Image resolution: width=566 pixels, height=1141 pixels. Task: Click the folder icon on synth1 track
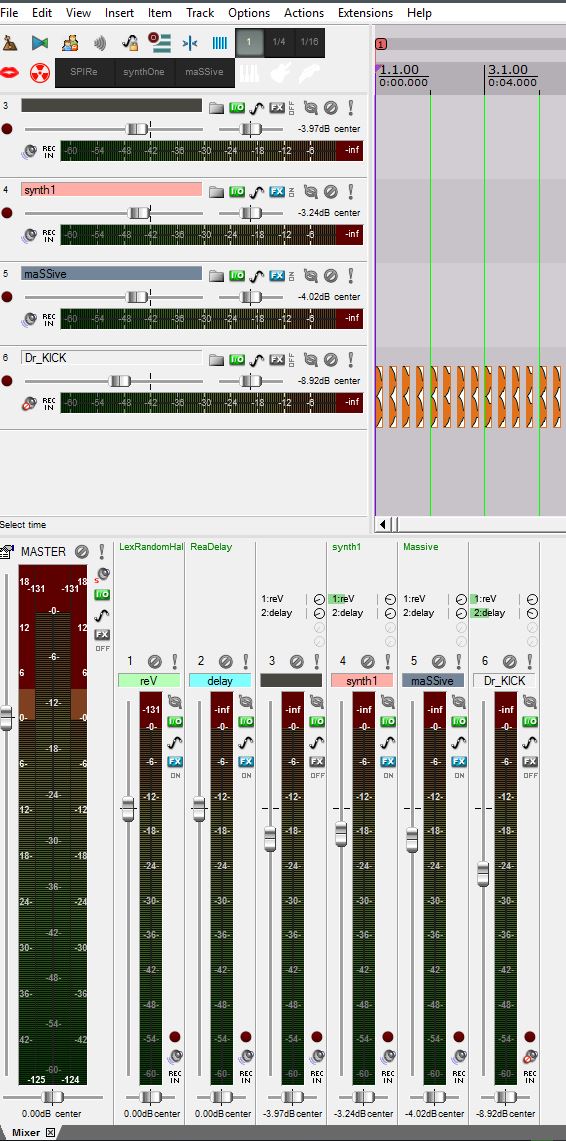click(216, 192)
